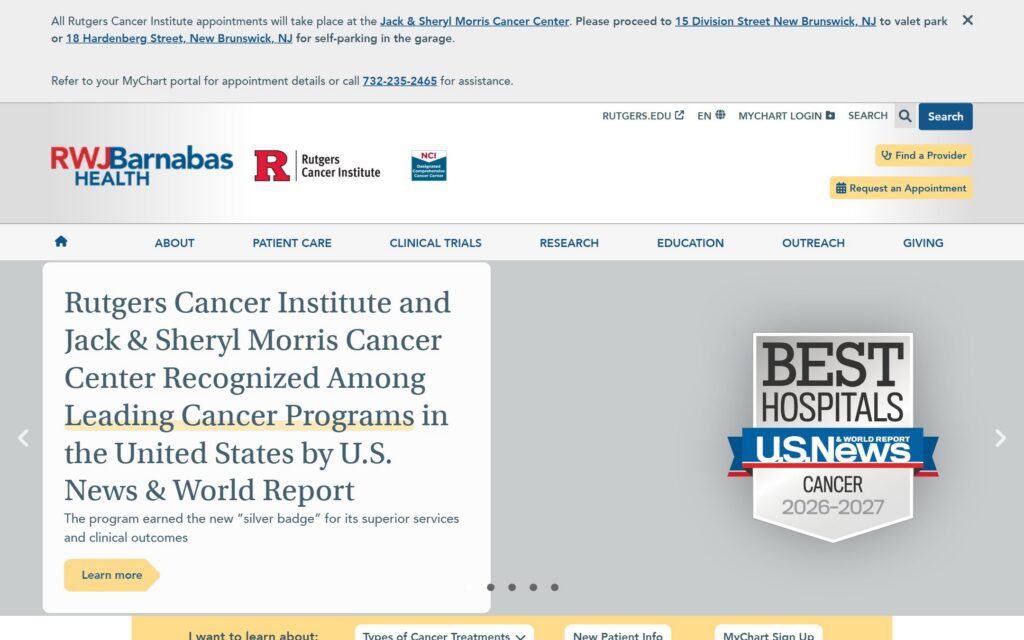This screenshot has width=1024, height=640.
Task: Open the ABOUT menu
Action: click(x=174, y=243)
